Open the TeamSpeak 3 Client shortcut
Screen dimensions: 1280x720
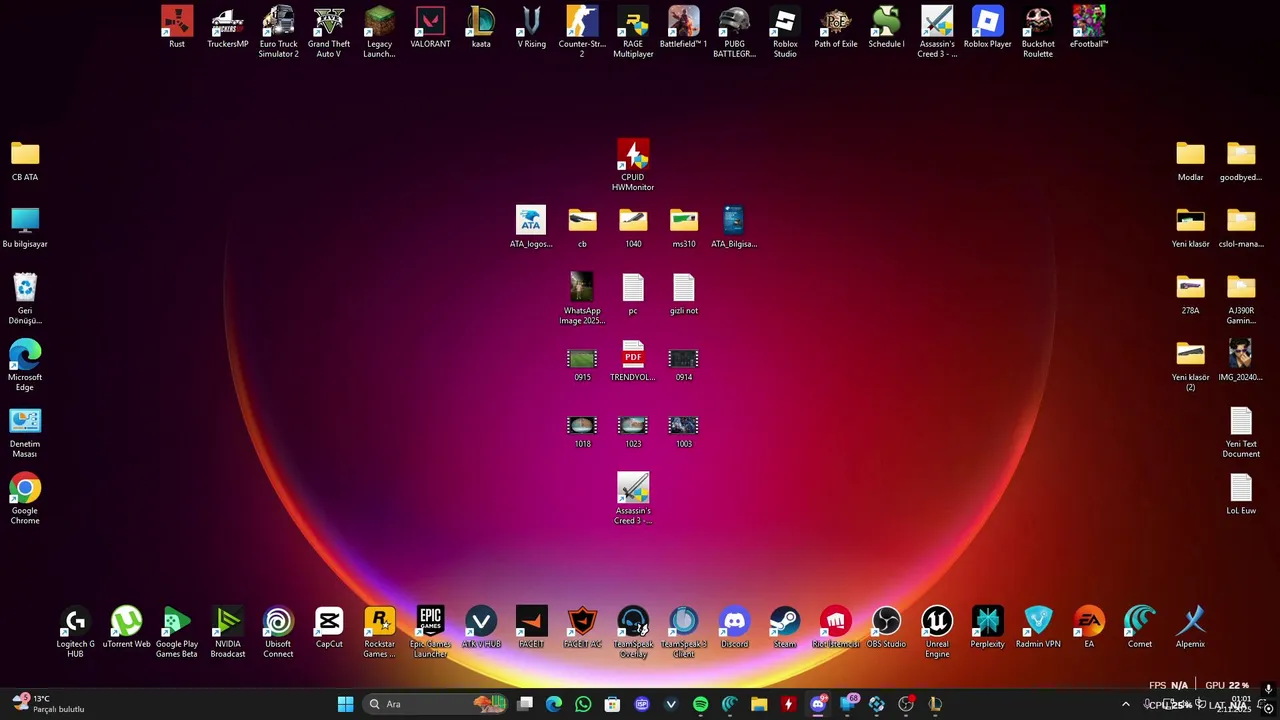(x=684, y=632)
